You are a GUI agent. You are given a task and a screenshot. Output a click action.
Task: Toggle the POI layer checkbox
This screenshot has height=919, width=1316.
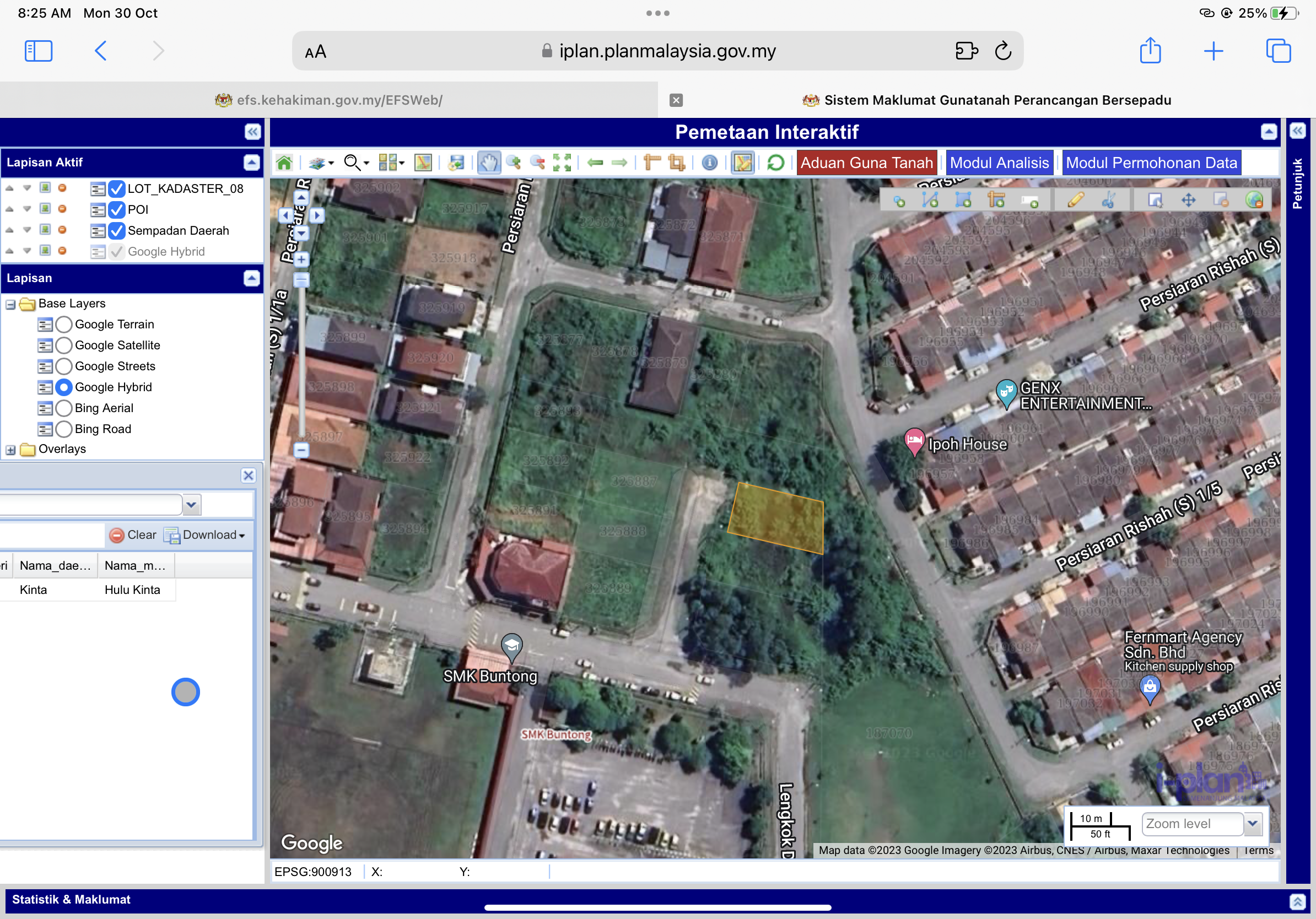coord(117,210)
